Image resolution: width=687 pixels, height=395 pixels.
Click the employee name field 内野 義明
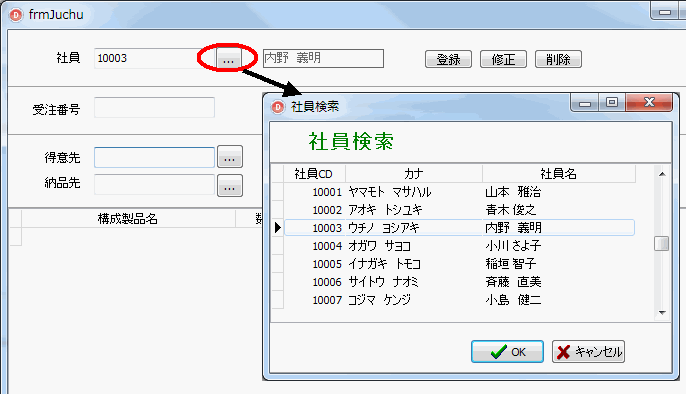pyautogui.click(x=323, y=58)
